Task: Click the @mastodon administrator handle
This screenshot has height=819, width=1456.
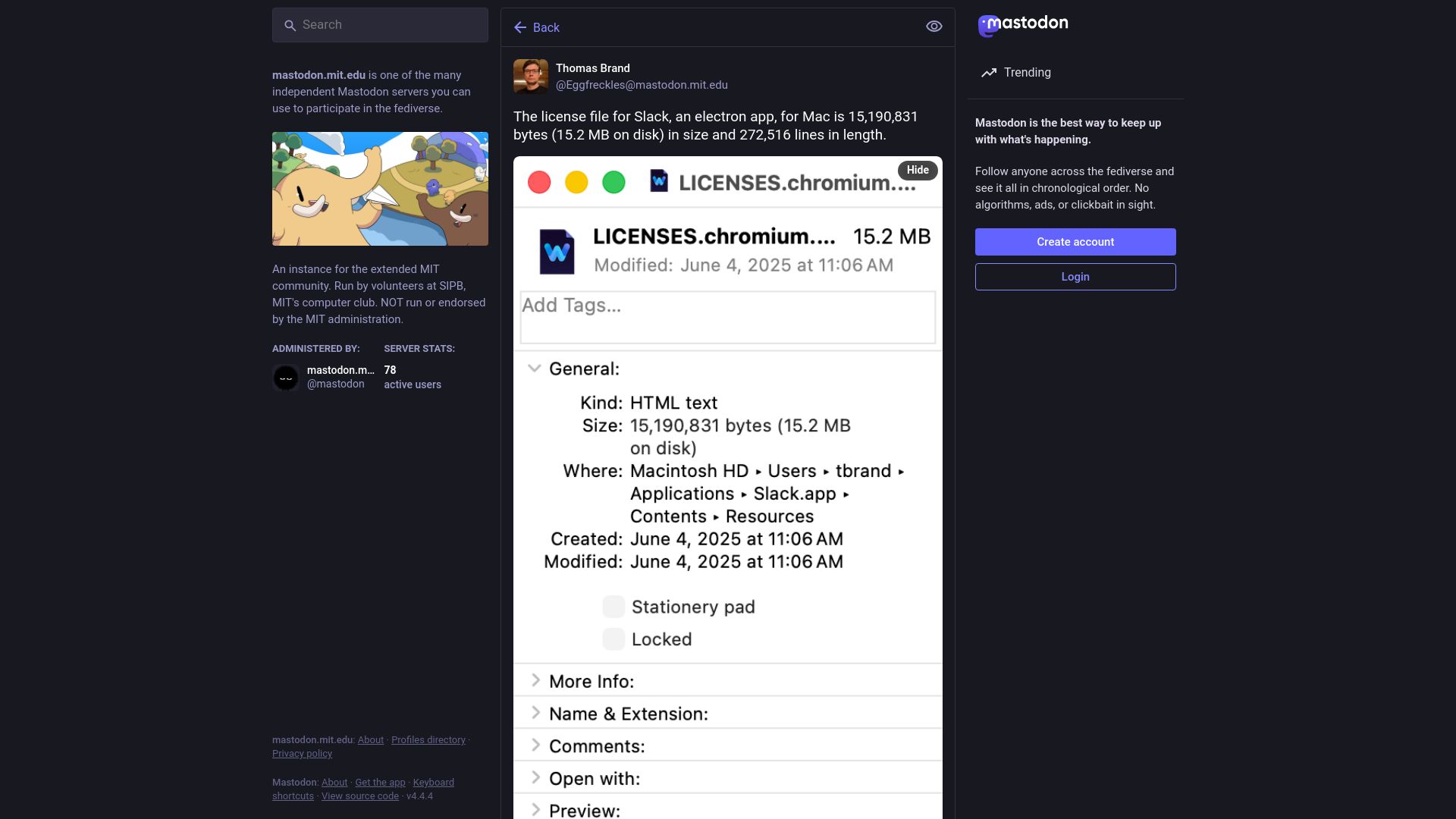Action: coord(336,384)
